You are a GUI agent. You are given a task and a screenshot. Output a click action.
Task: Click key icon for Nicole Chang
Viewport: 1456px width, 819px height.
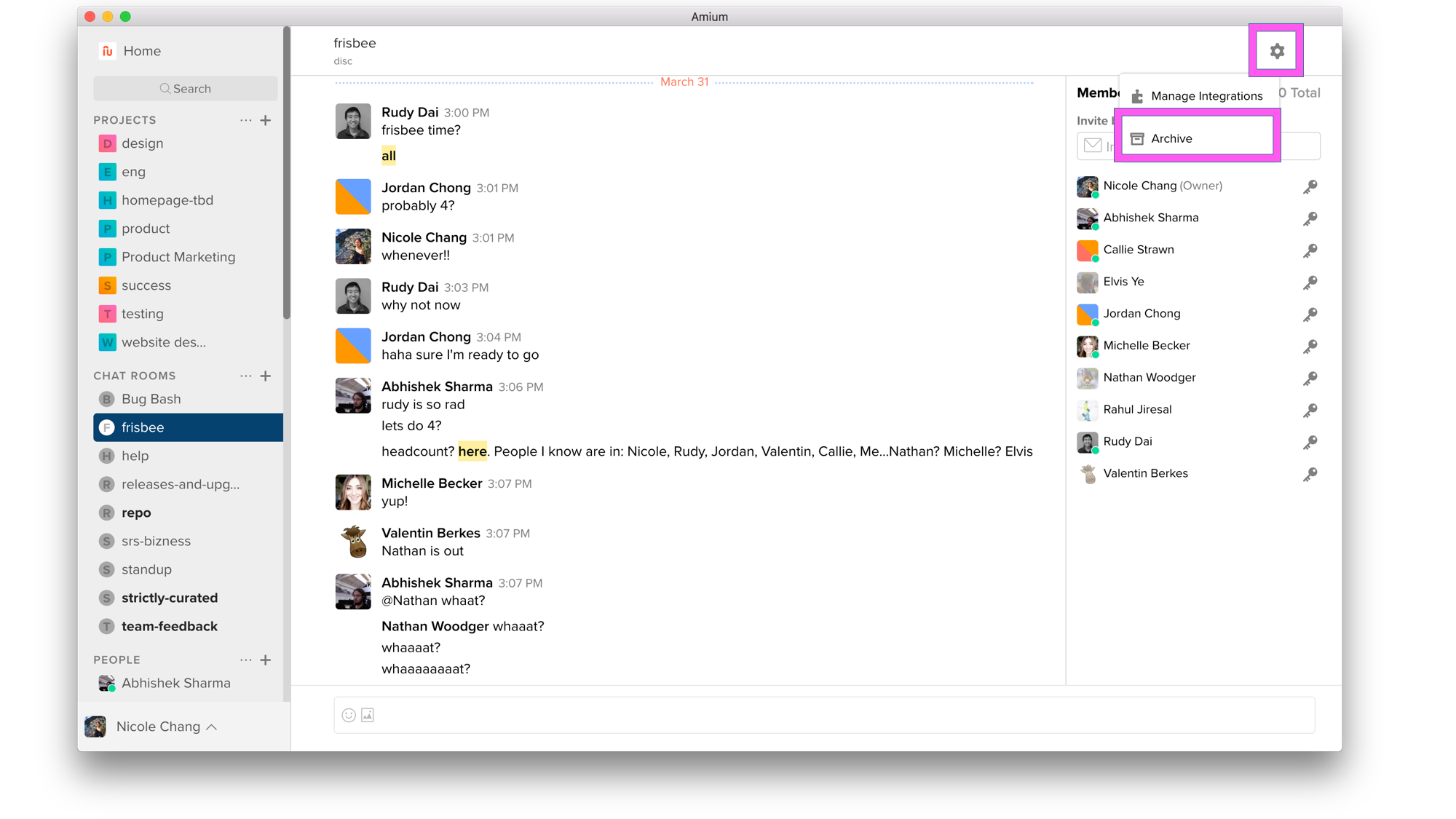click(x=1310, y=186)
